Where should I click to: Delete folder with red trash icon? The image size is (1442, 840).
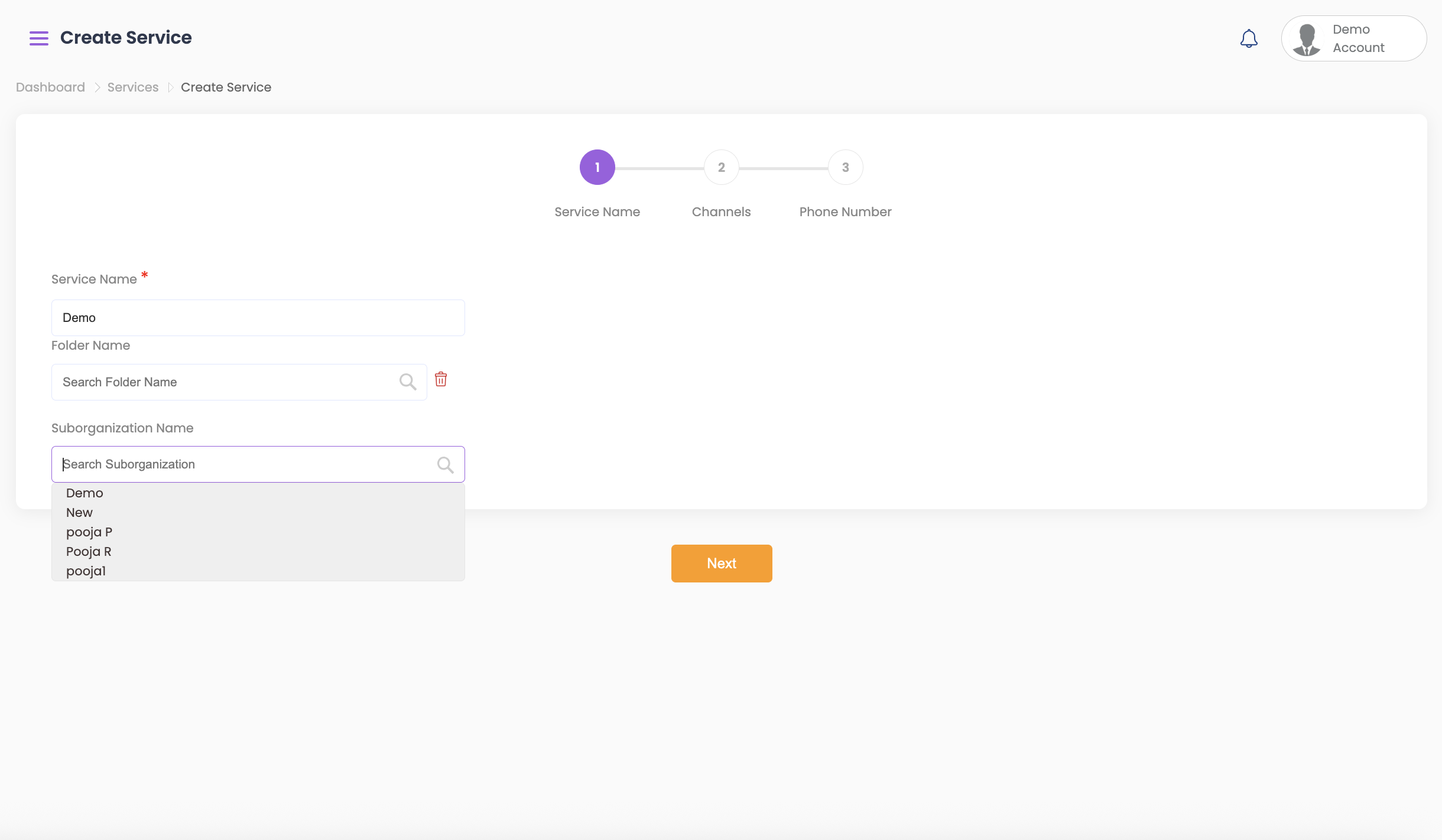441,379
